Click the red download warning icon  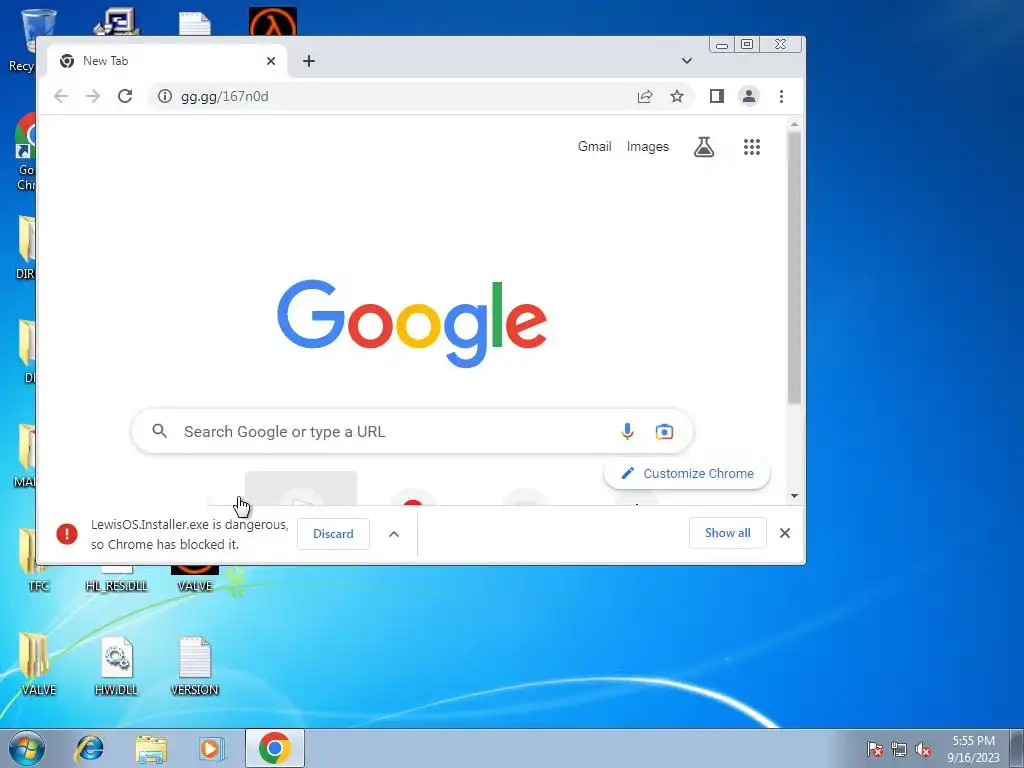pos(67,534)
